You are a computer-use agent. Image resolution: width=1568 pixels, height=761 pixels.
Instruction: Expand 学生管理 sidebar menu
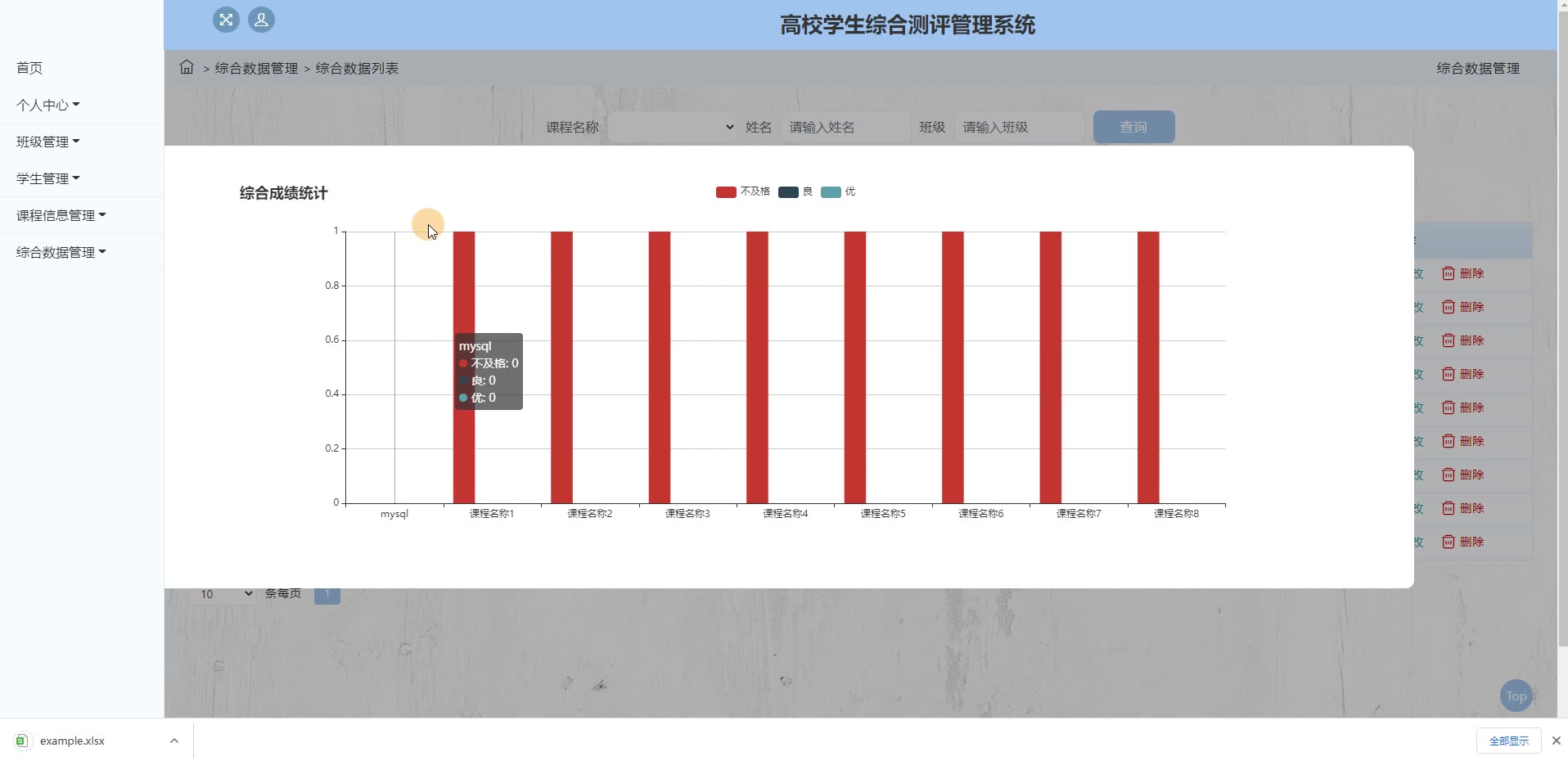tap(47, 178)
